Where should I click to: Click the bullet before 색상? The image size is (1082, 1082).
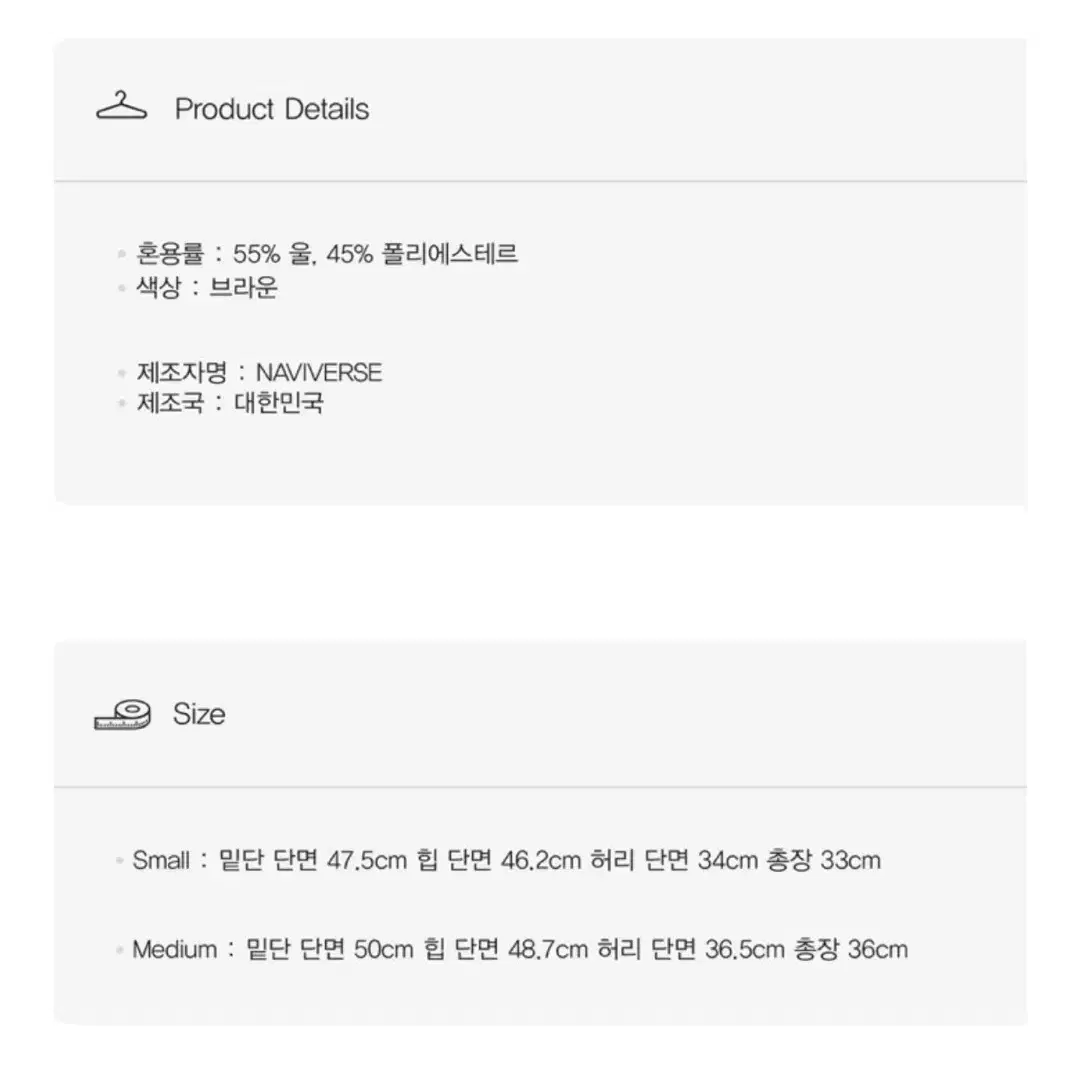point(122,288)
